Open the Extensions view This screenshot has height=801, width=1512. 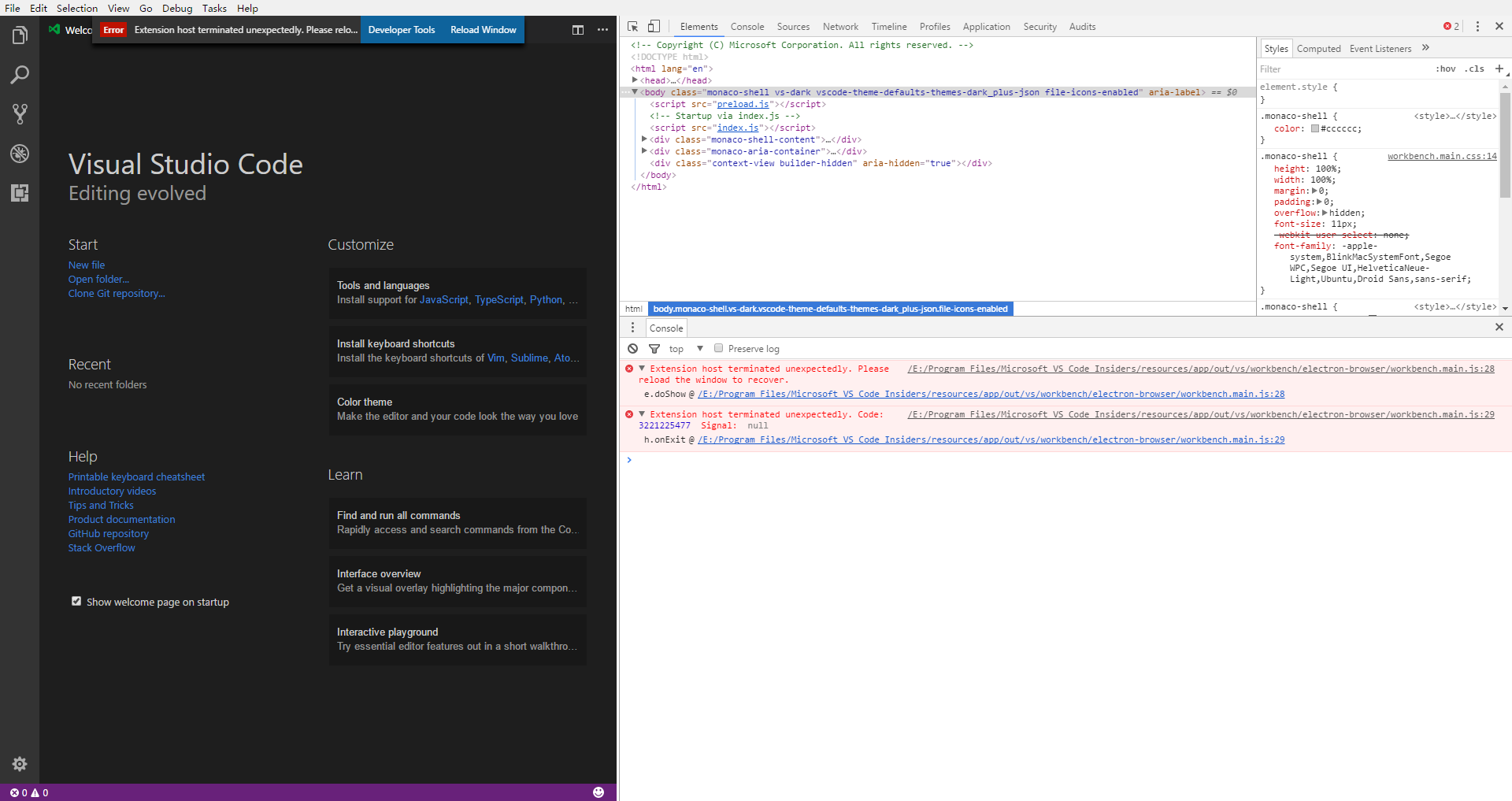tap(19, 193)
